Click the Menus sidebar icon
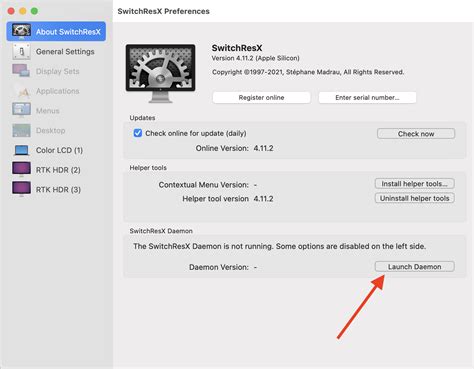The height and width of the screenshot is (369, 474). [x=21, y=110]
